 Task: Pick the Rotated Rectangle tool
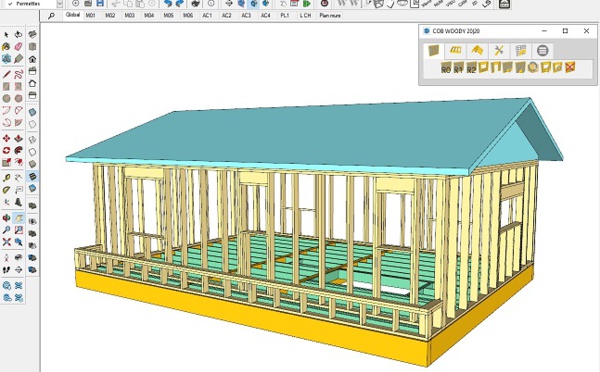(18, 86)
